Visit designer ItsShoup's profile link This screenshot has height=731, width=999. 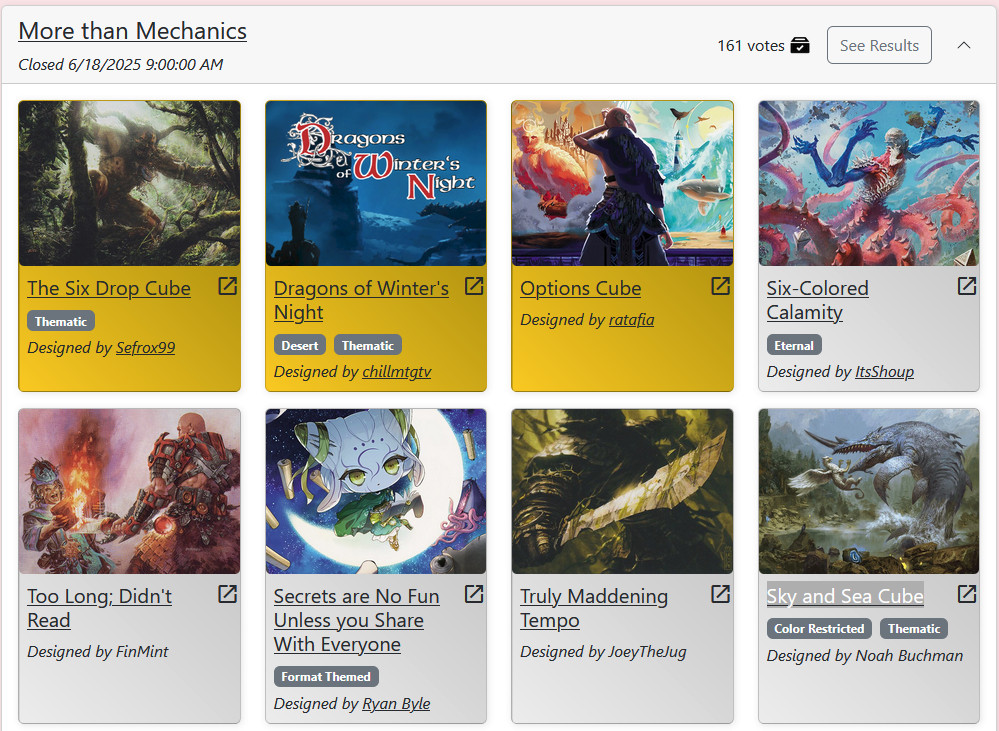point(884,372)
